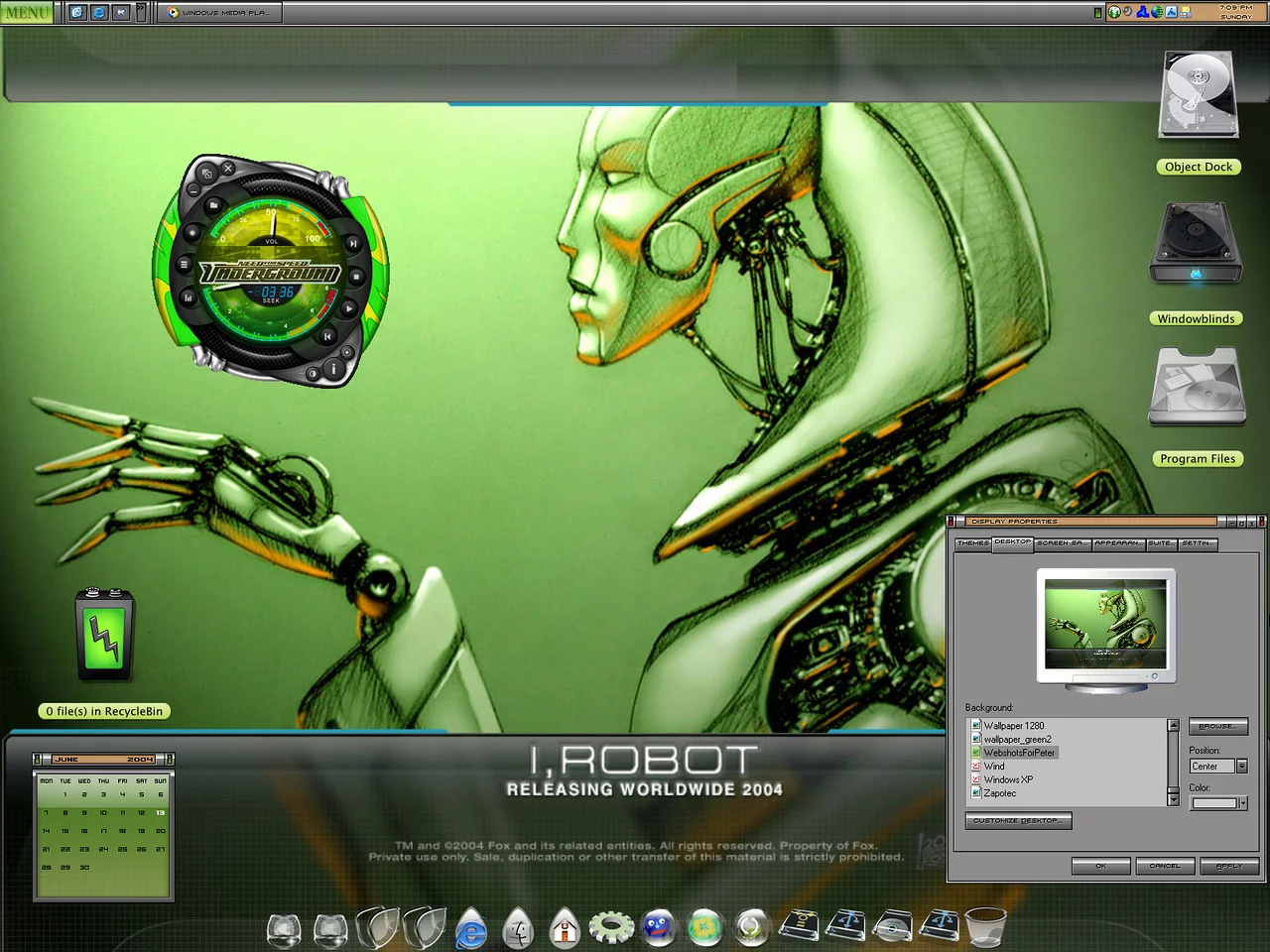Open the home icon in the dock

tap(565, 929)
